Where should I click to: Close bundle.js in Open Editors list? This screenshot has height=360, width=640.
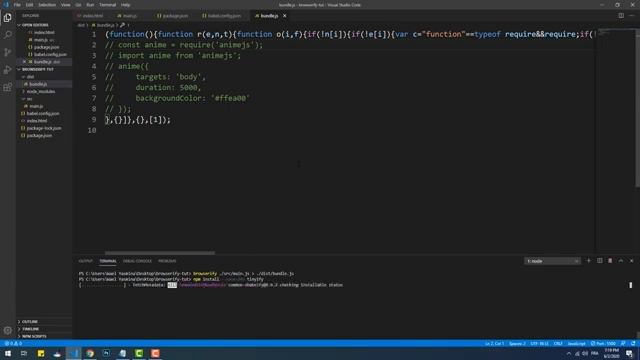24,62
